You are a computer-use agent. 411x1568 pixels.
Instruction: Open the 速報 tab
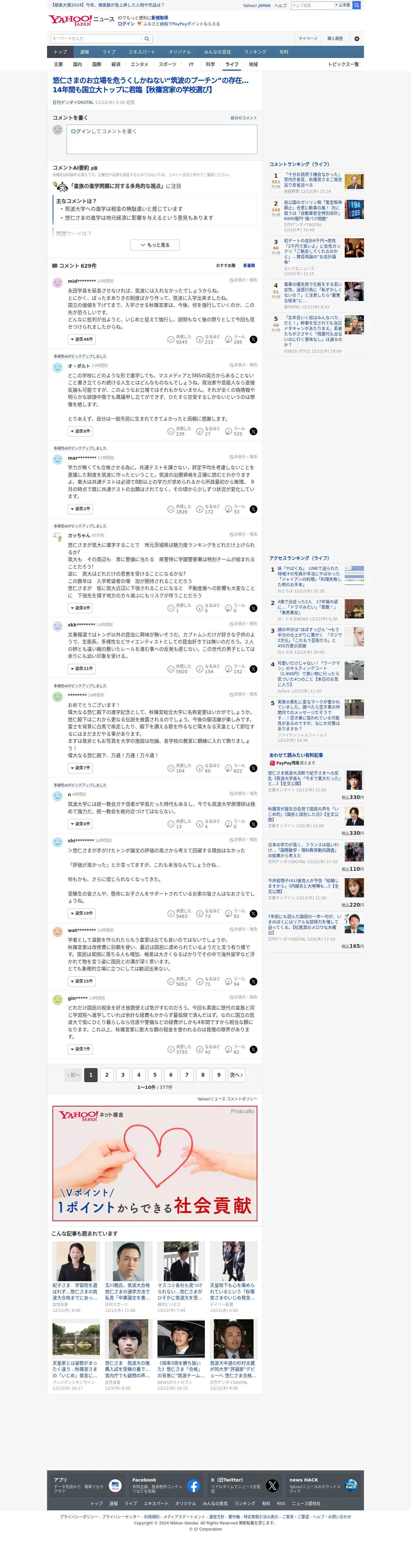click(x=85, y=52)
